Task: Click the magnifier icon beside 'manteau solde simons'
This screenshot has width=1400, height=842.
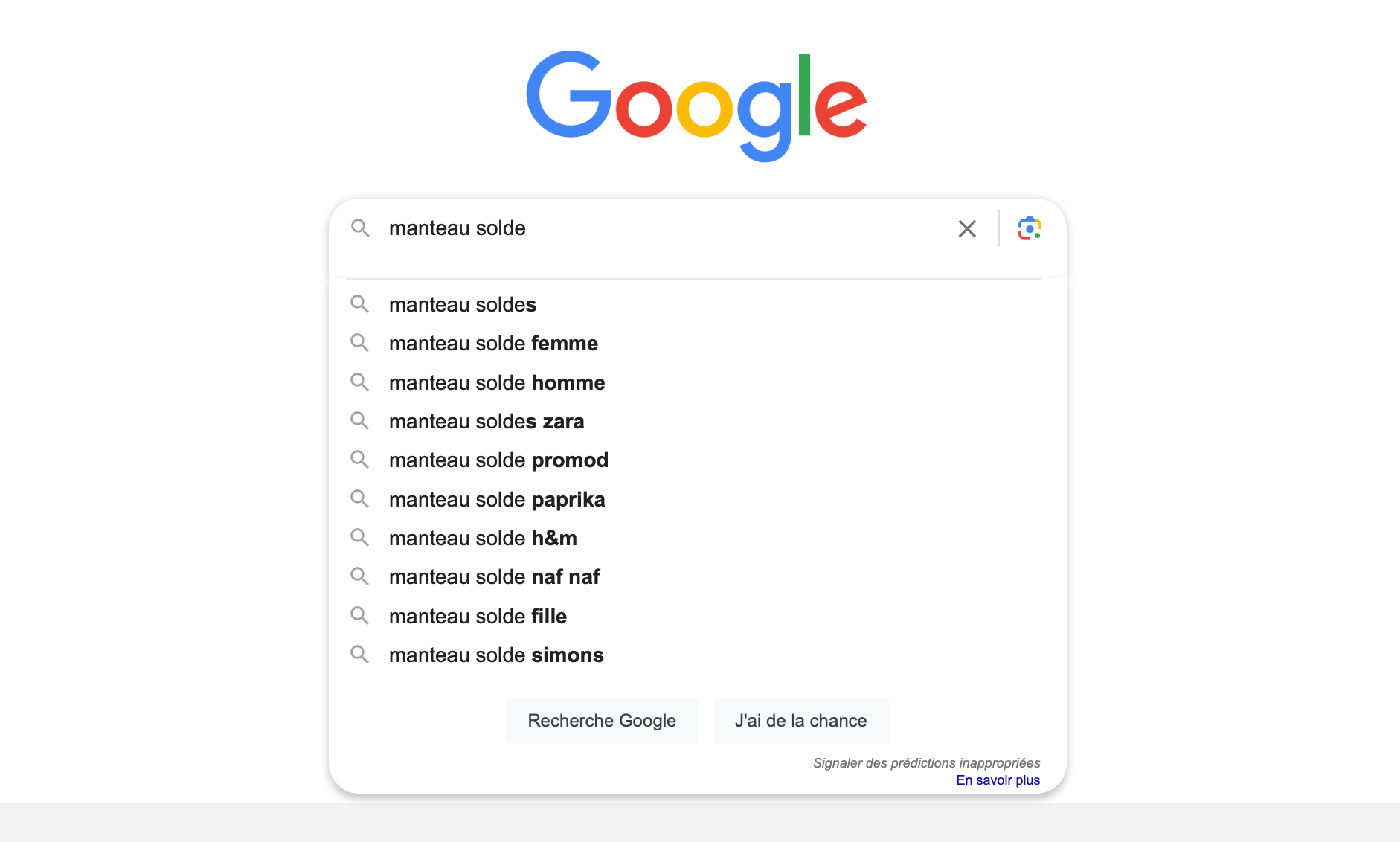Action: (360, 655)
